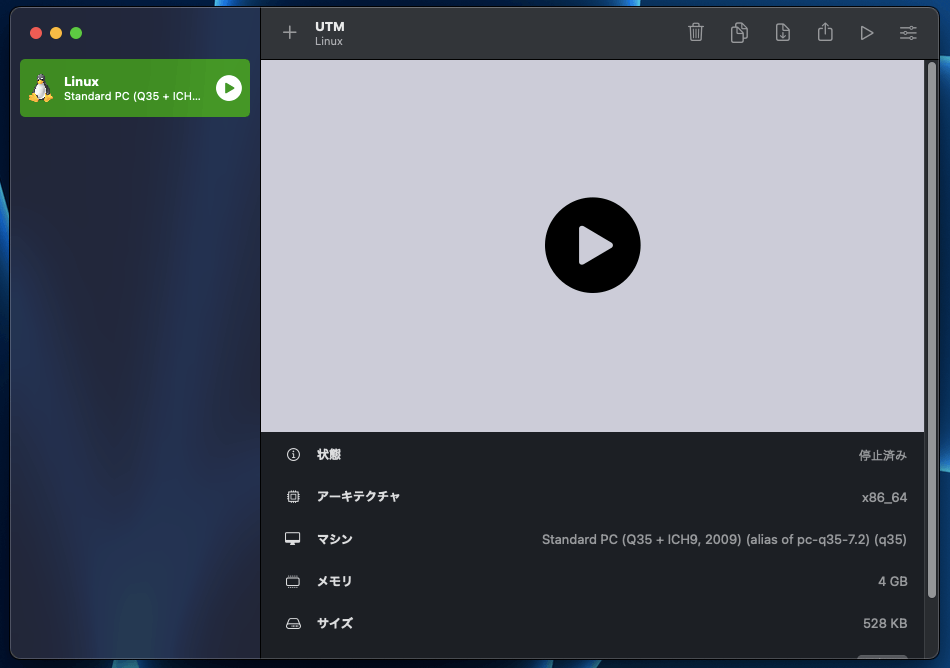Click the CPU chip icon next to アーキテクチャ
Screen dimensions: 950x668
click(x=293, y=497)
